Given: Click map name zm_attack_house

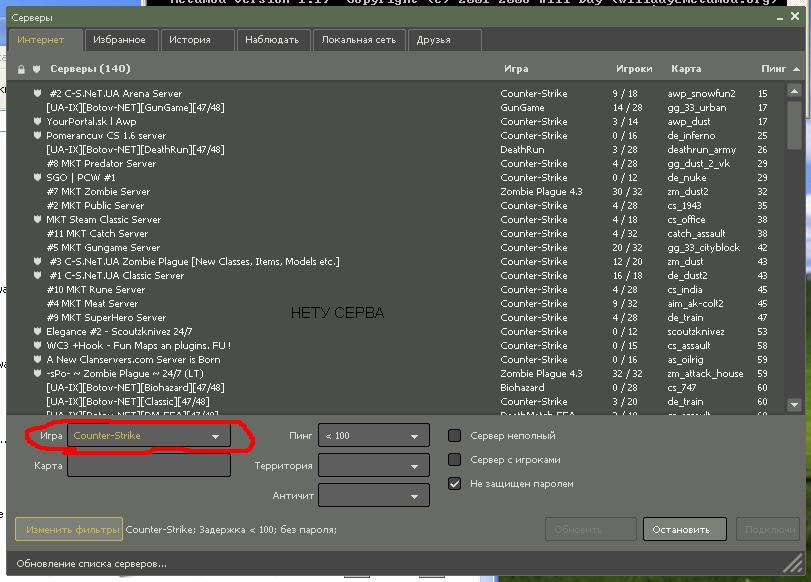Looking at the screenshot, I should (705, 374).
